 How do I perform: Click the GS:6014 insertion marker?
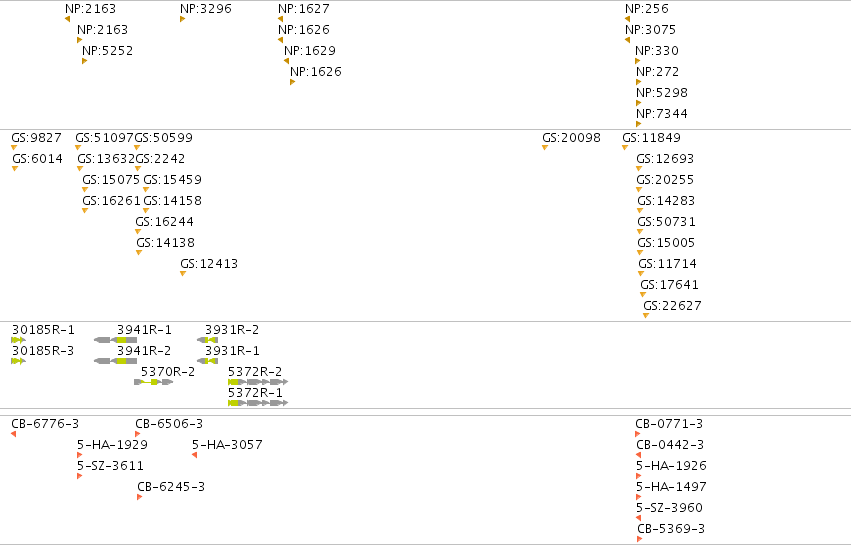point(15,169)
